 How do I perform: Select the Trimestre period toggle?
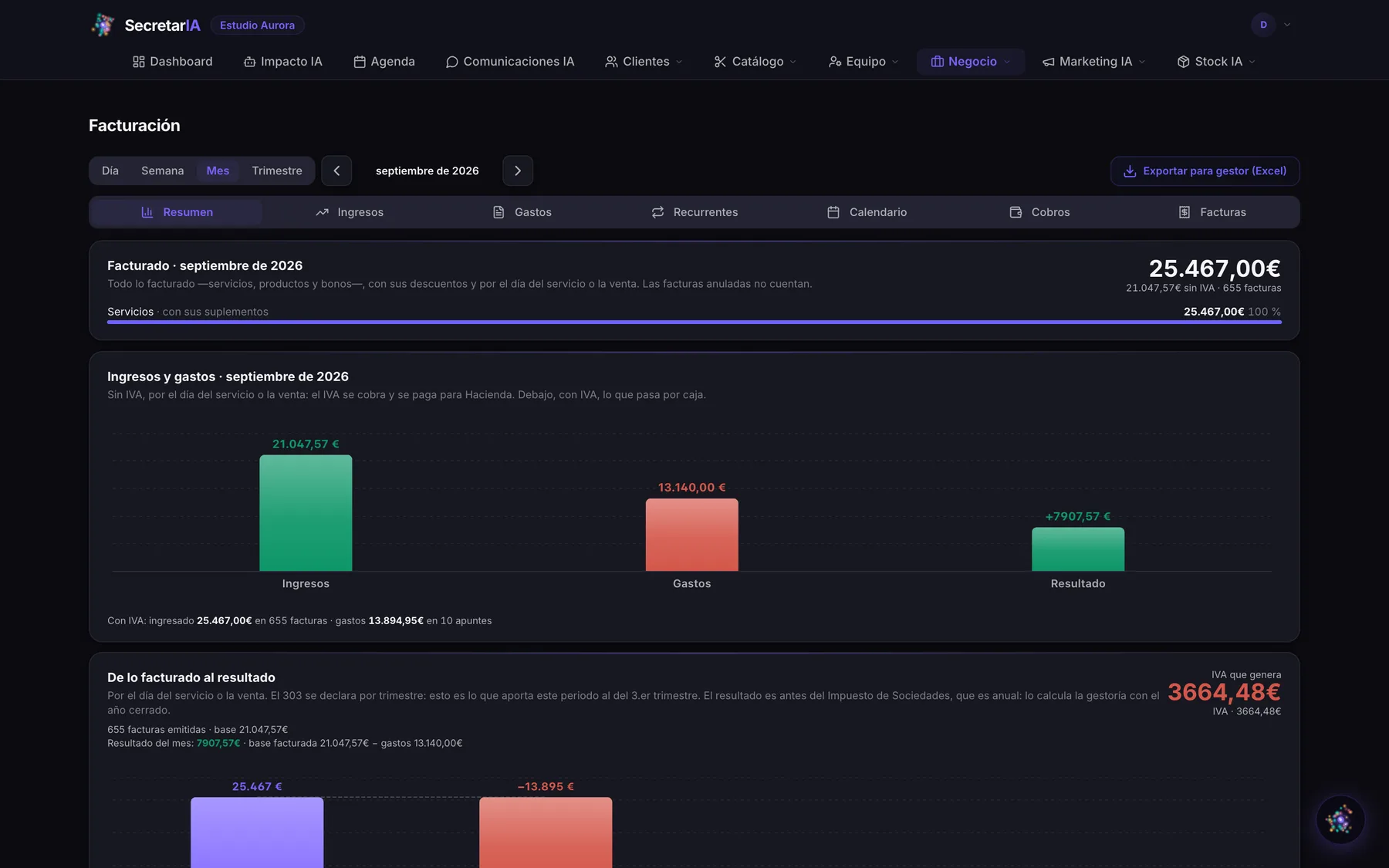click(x=277, y=171)
